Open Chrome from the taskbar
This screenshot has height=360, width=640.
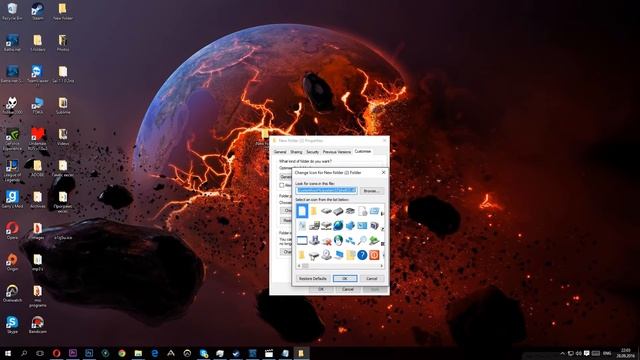pos(122,353)
